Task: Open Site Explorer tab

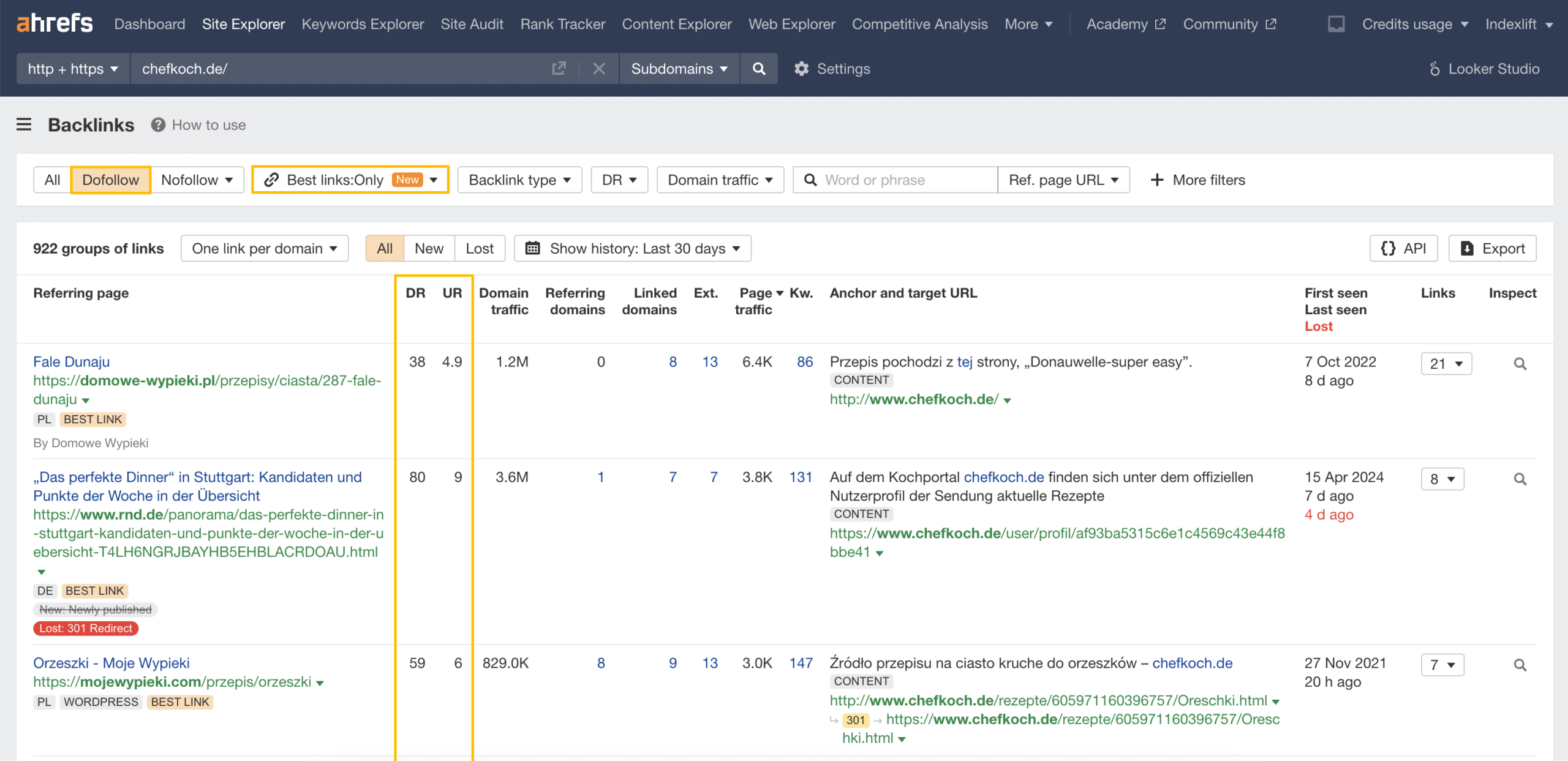Action: pyautogui.click(x=243, y=24)
